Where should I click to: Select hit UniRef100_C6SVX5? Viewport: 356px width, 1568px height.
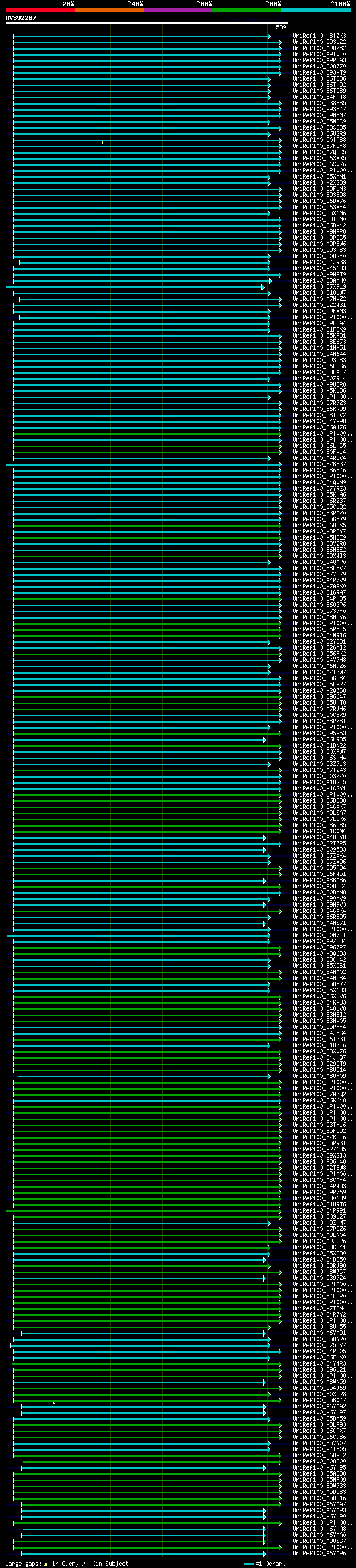click(319, 159)
